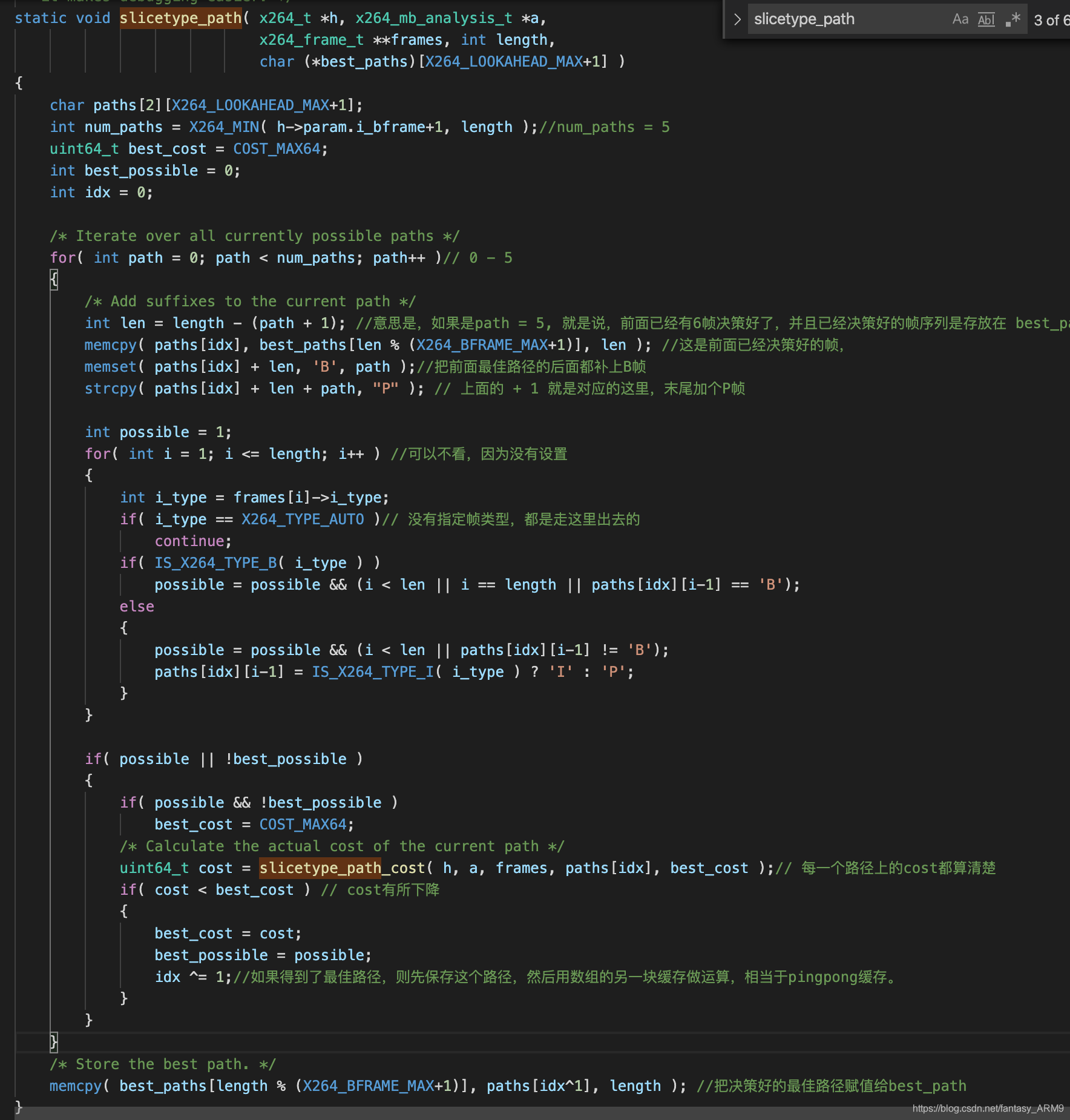Click 'int idx = 0;' declaration

coord(102,193)
